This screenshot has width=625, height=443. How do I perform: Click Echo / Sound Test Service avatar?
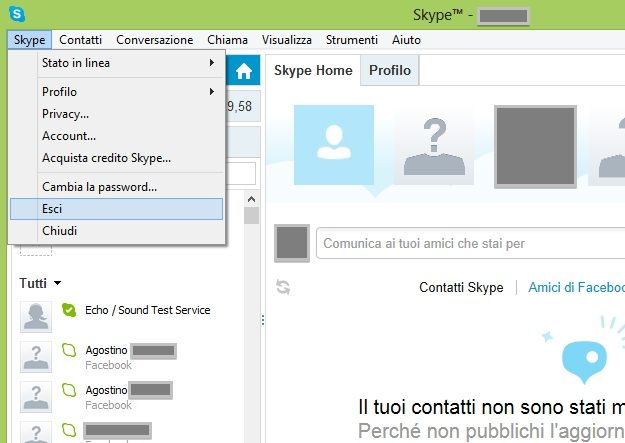[x=36, y=317]
